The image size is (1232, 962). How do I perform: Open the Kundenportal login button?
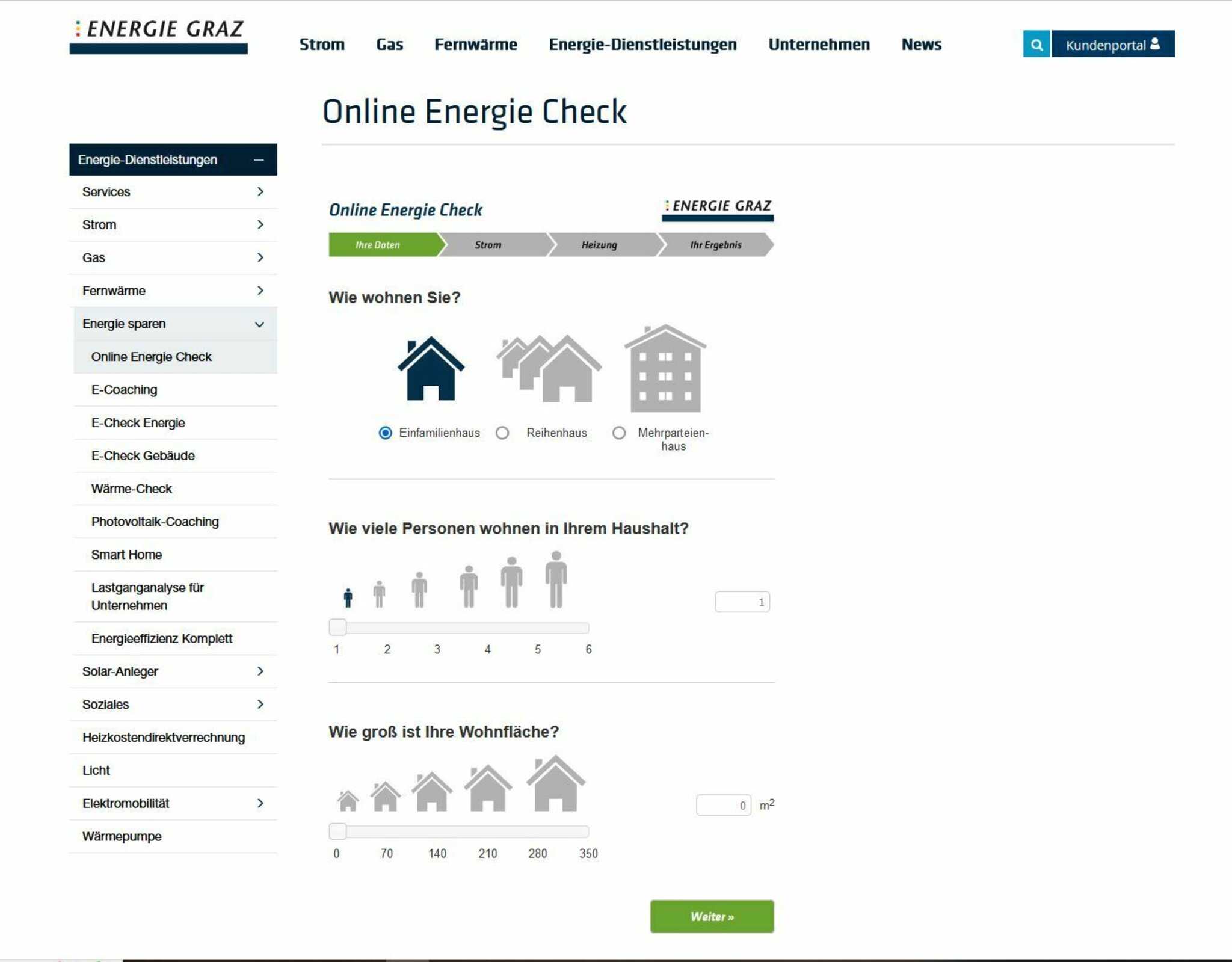click(x=1113, y=44)
